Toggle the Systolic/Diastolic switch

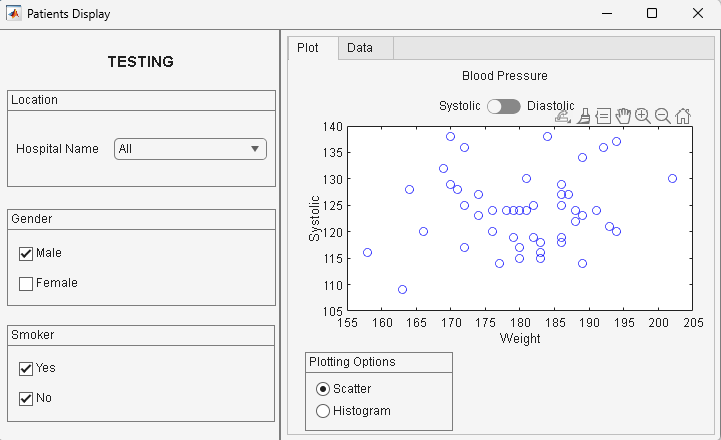click(x=503, y=106)
